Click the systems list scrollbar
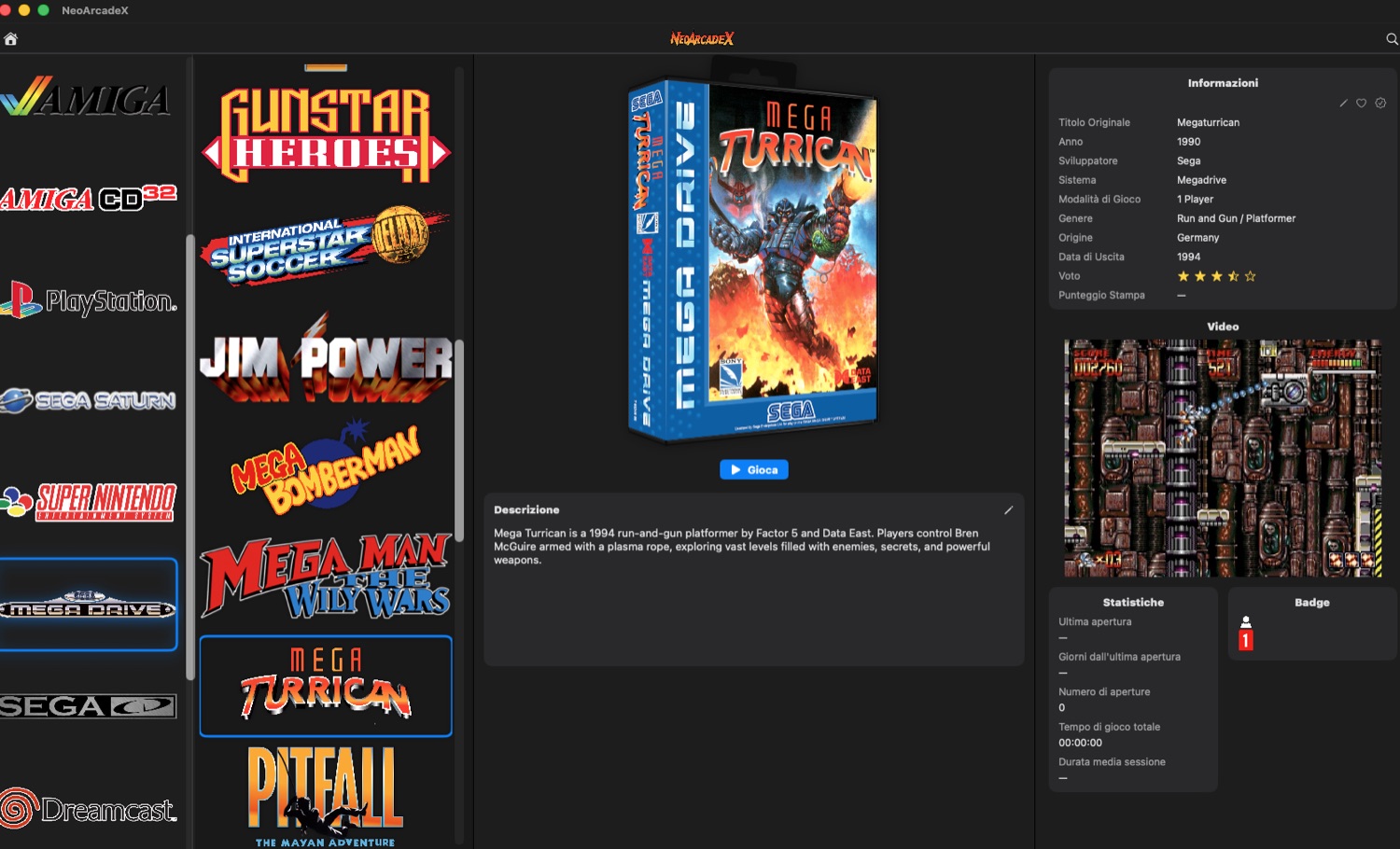The height and width of the screenshot is (849, 1400). click(190, 457)
